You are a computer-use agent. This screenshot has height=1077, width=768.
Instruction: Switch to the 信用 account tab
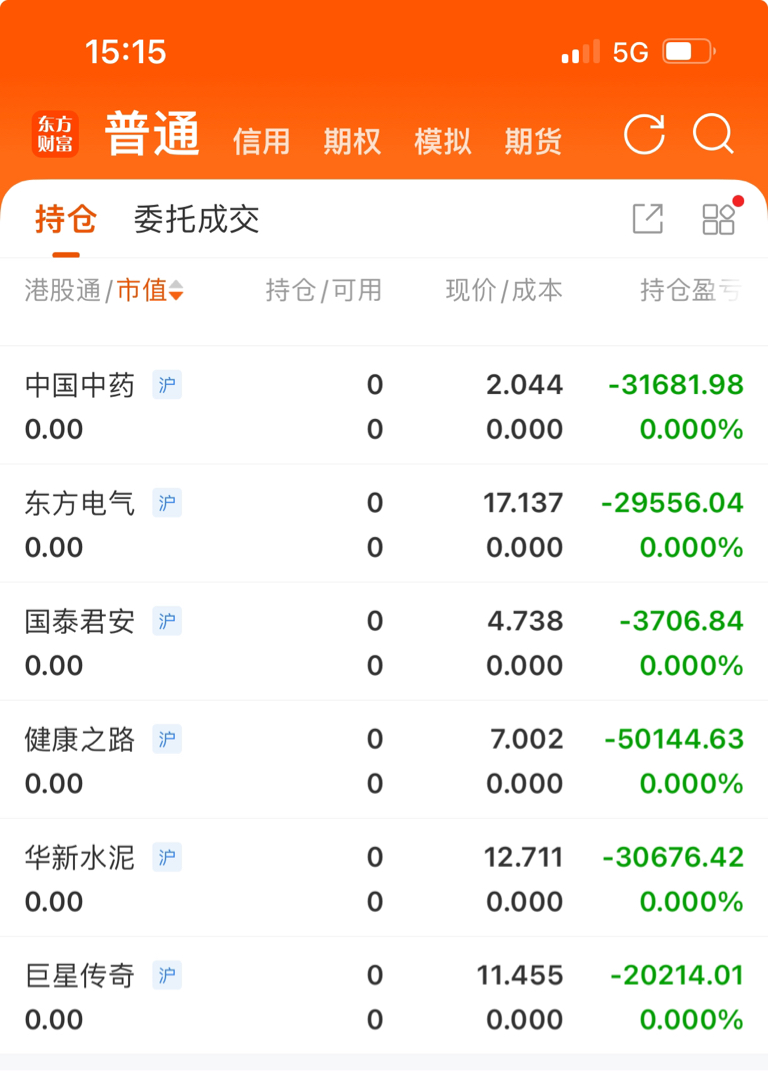[261, 141]
